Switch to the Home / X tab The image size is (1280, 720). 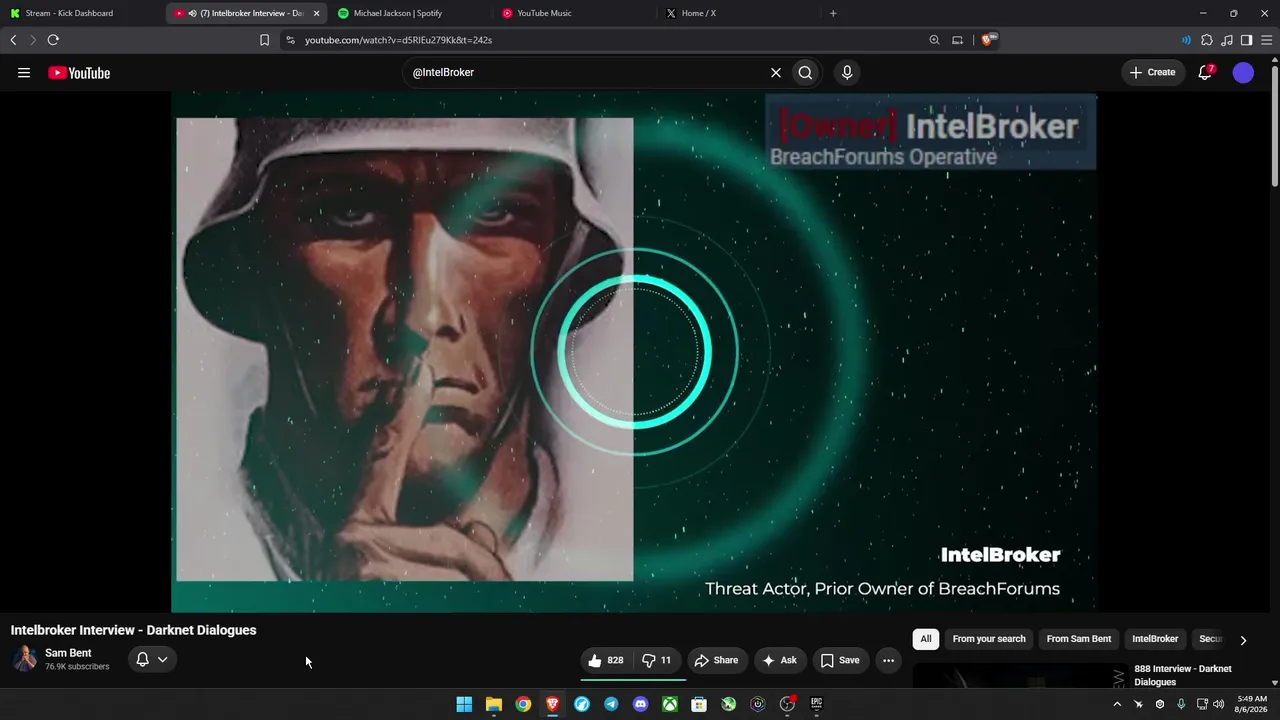(x=735, y=13)
